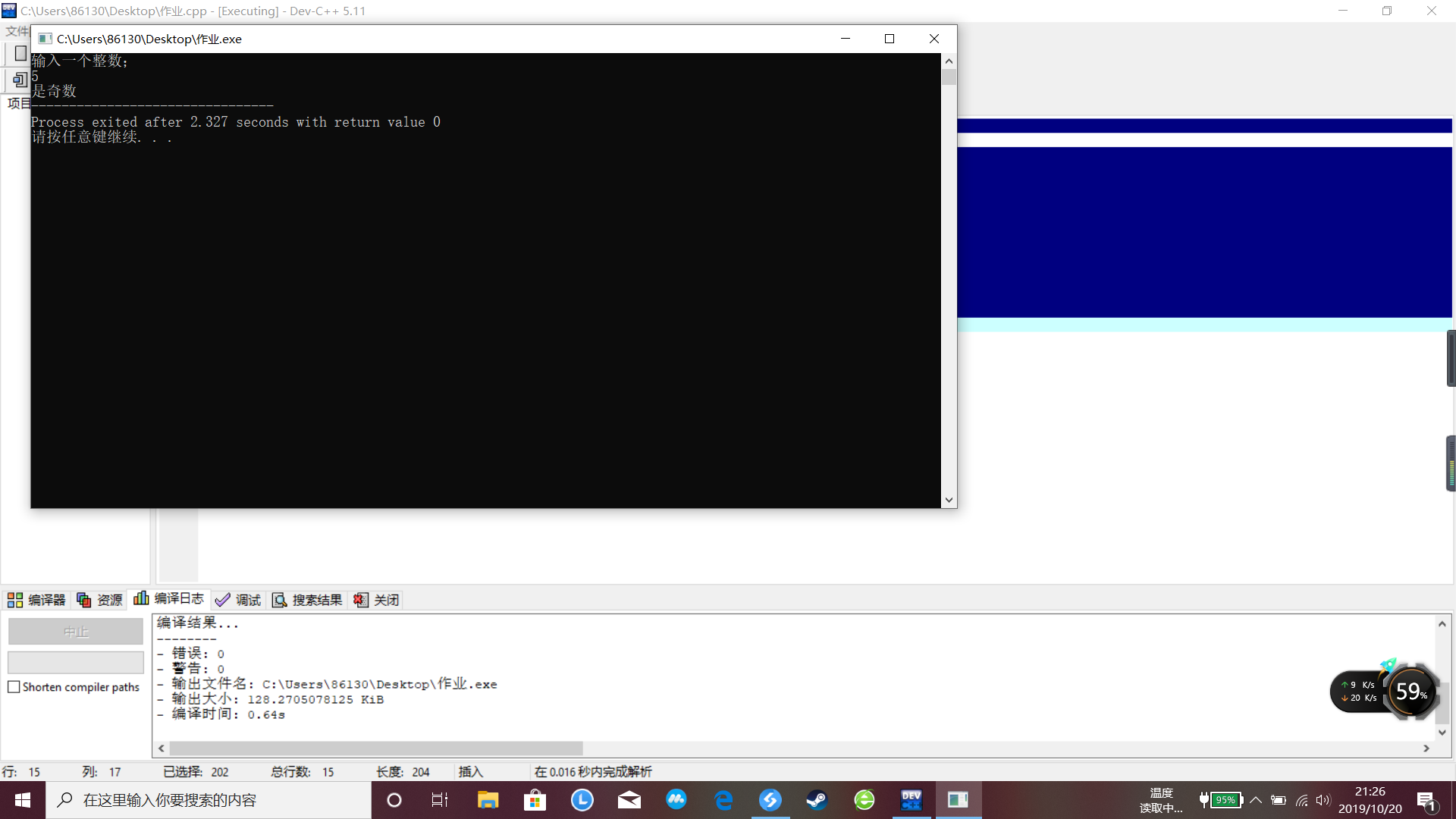The image size is (1456, 819).
Task: Open the 调试 debug tab
Action: [x=239, y=600]
